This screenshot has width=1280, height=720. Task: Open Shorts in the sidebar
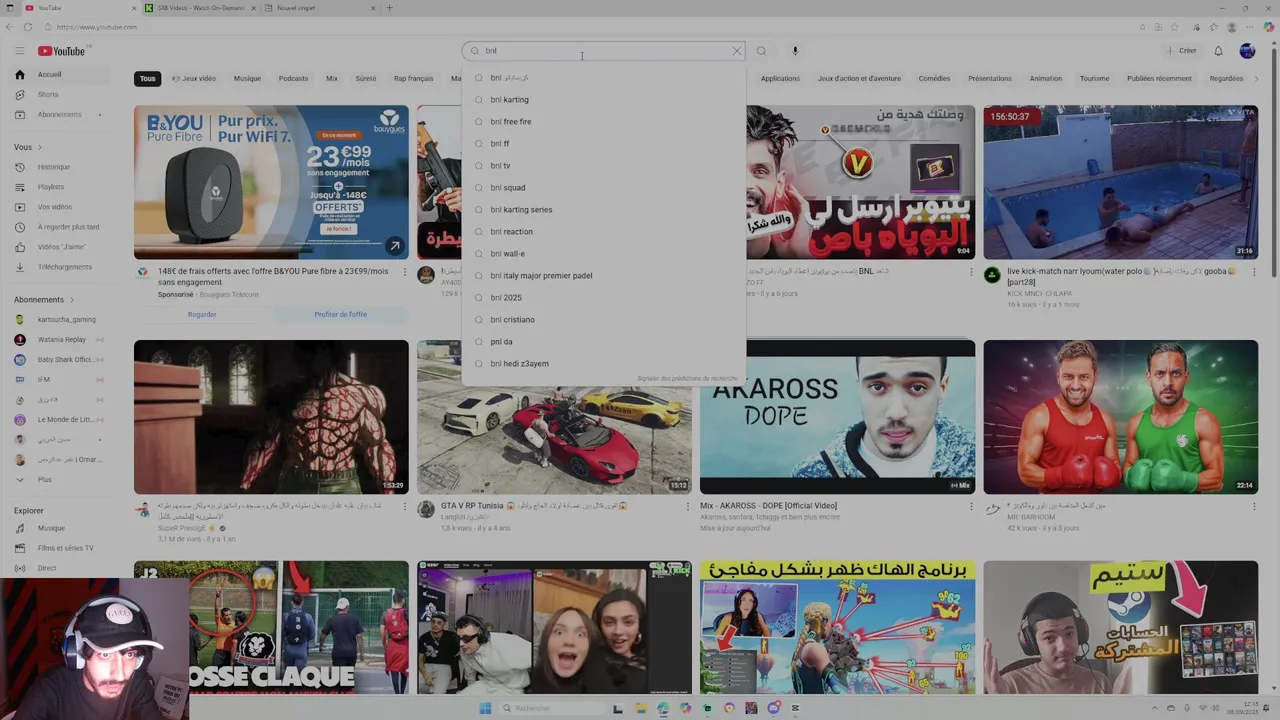point(61,95)
